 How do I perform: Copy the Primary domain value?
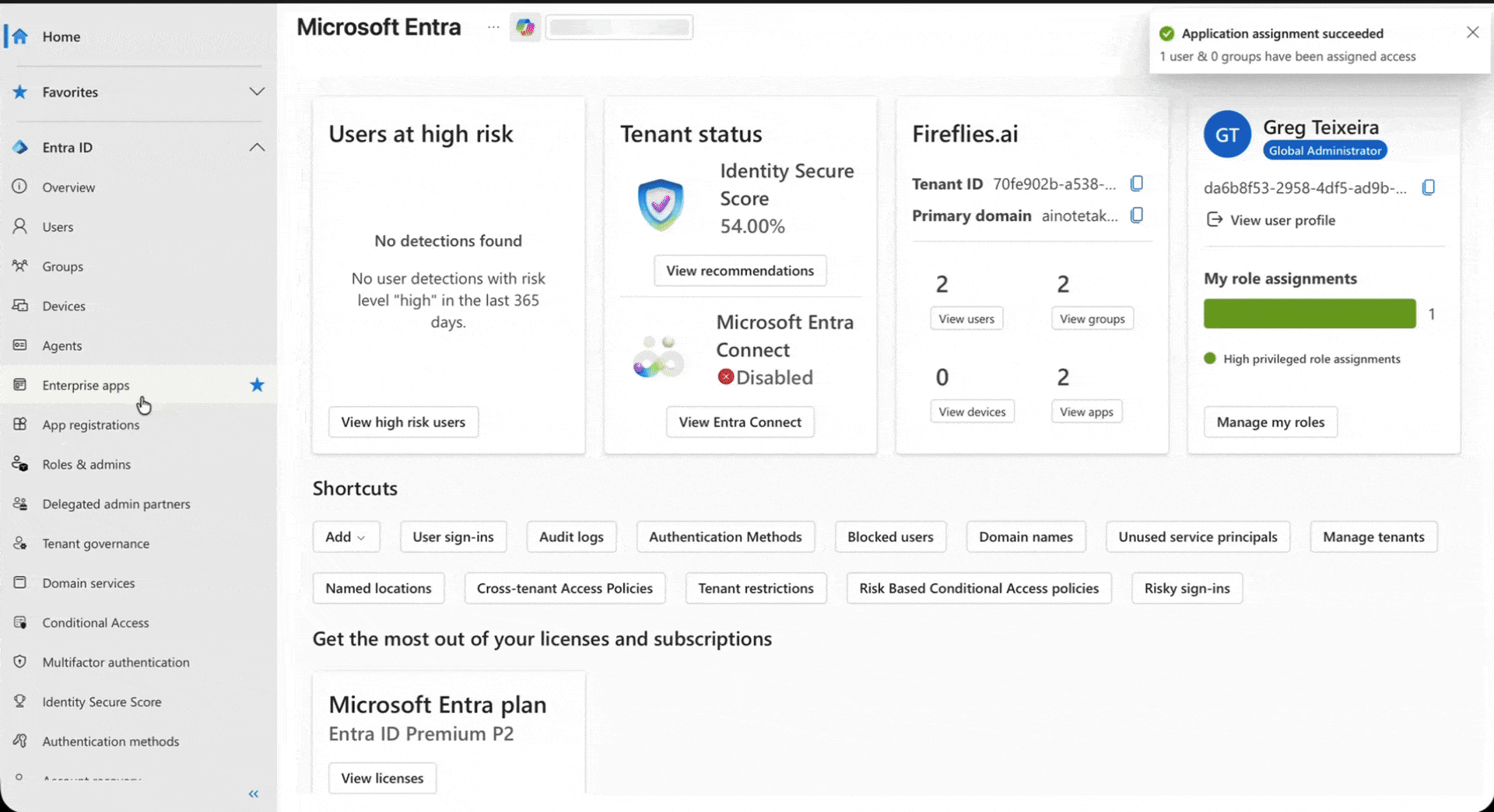point(1137,215)
